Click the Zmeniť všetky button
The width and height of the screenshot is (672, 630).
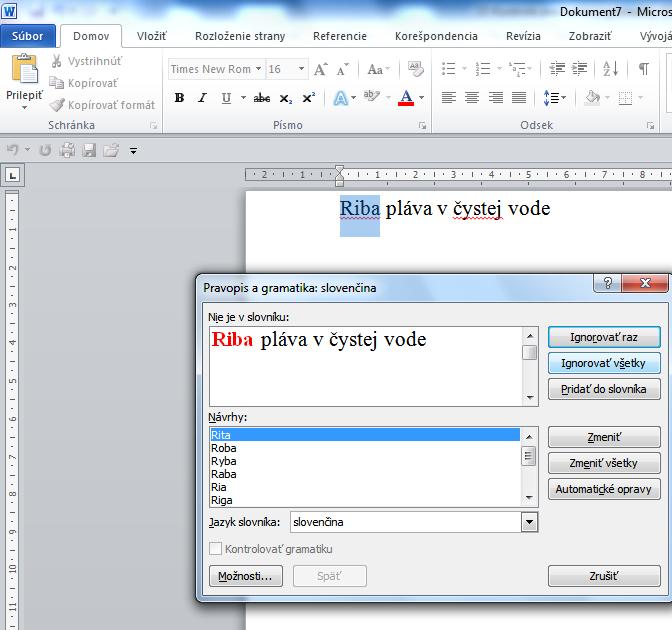click(604, 463)
